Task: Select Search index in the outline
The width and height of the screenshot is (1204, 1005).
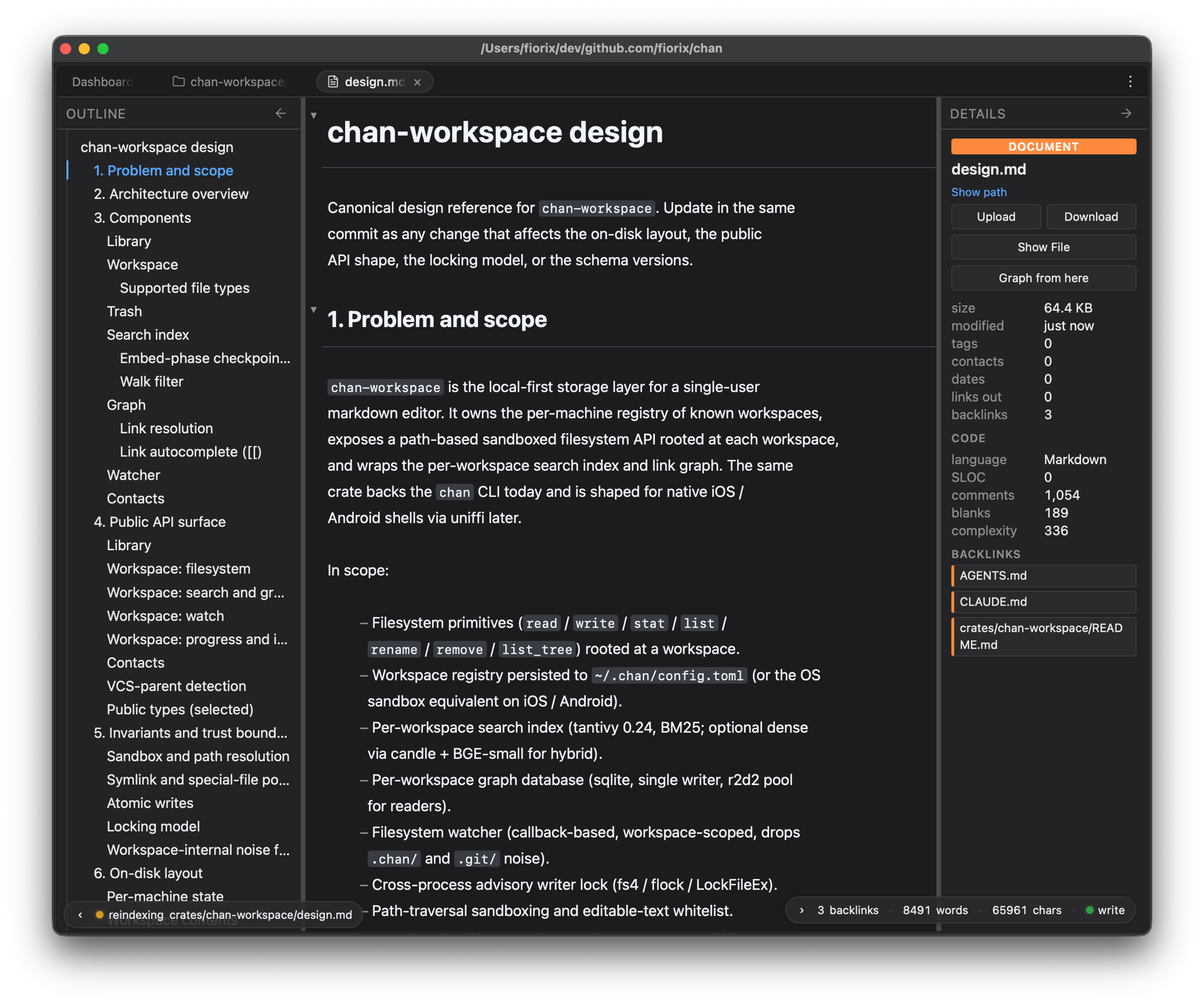Action: pos(147,335)
